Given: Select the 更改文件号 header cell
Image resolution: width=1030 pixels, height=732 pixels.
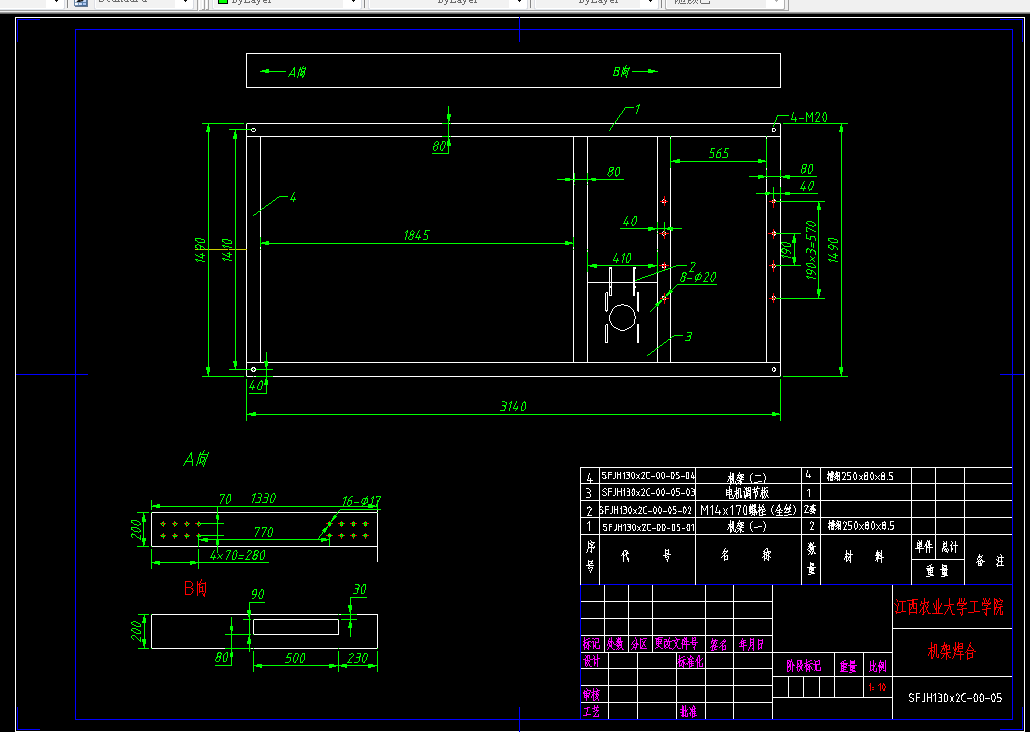Looking at the screenshot, I should (x=677, y=644).
